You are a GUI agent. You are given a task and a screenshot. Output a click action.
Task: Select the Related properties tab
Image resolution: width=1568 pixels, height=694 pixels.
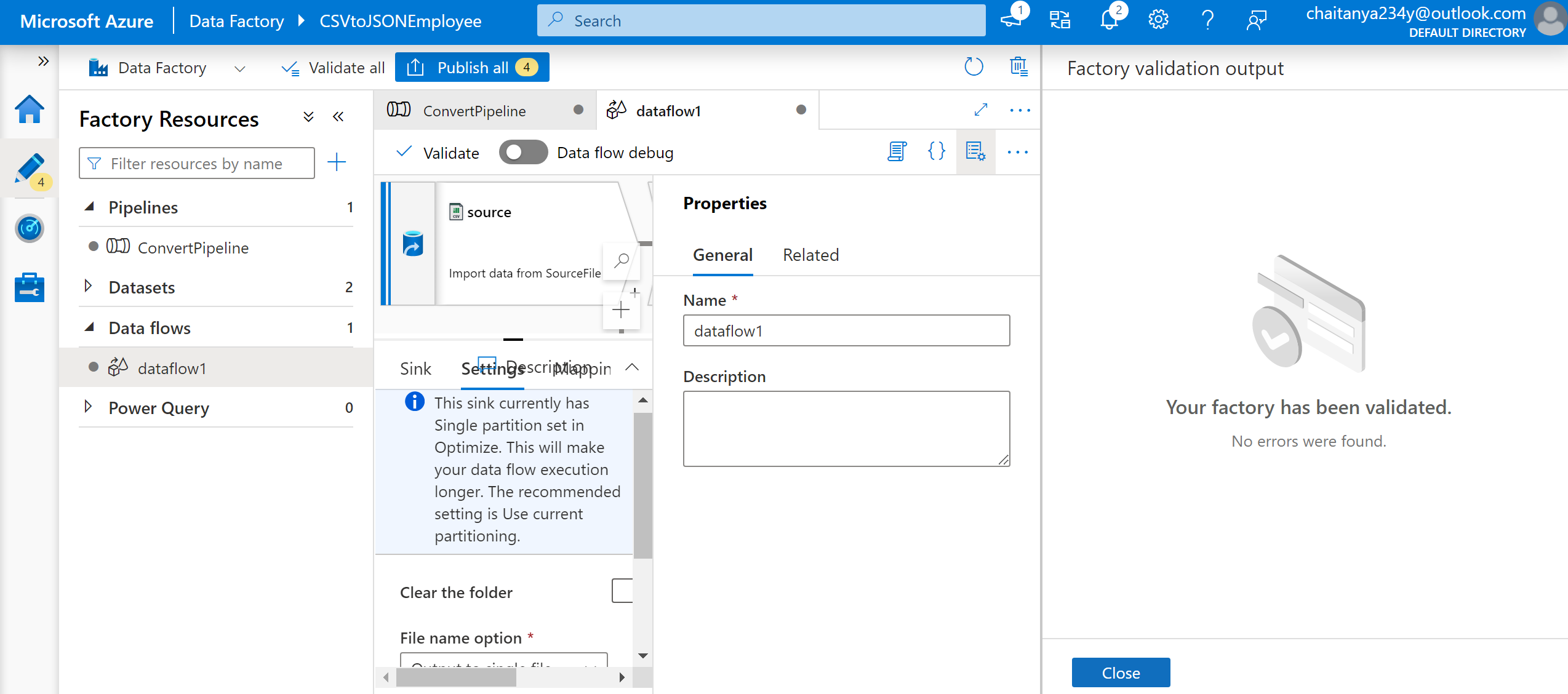tap(810, 255)
